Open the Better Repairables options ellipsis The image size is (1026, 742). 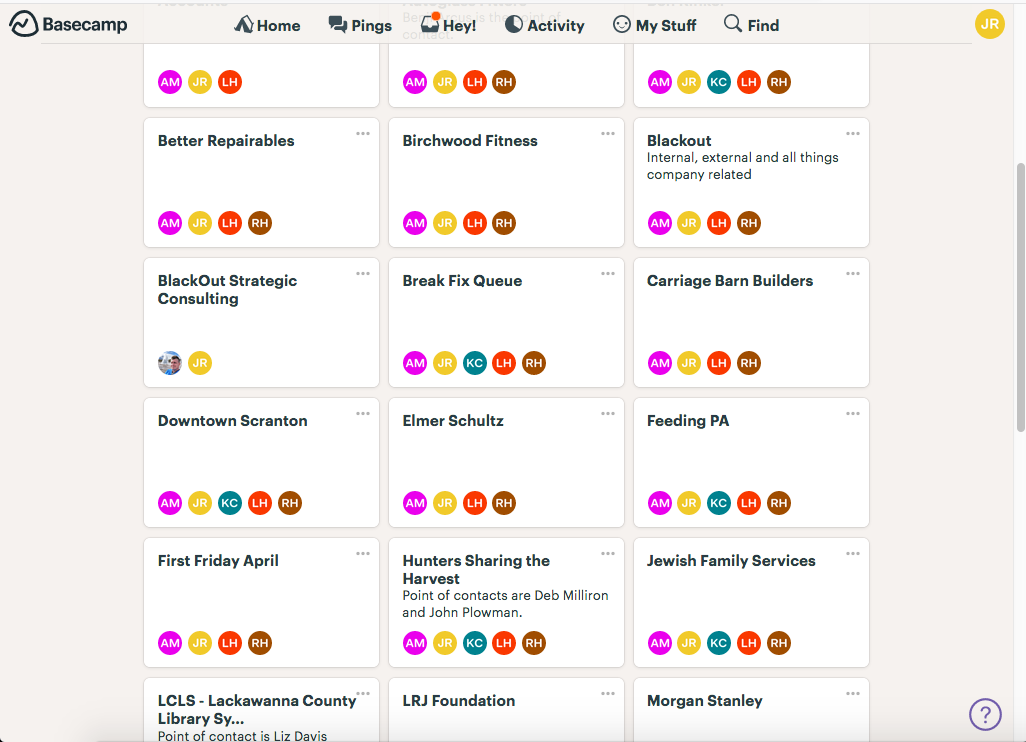pyautogui.click(x=363, y=133)
